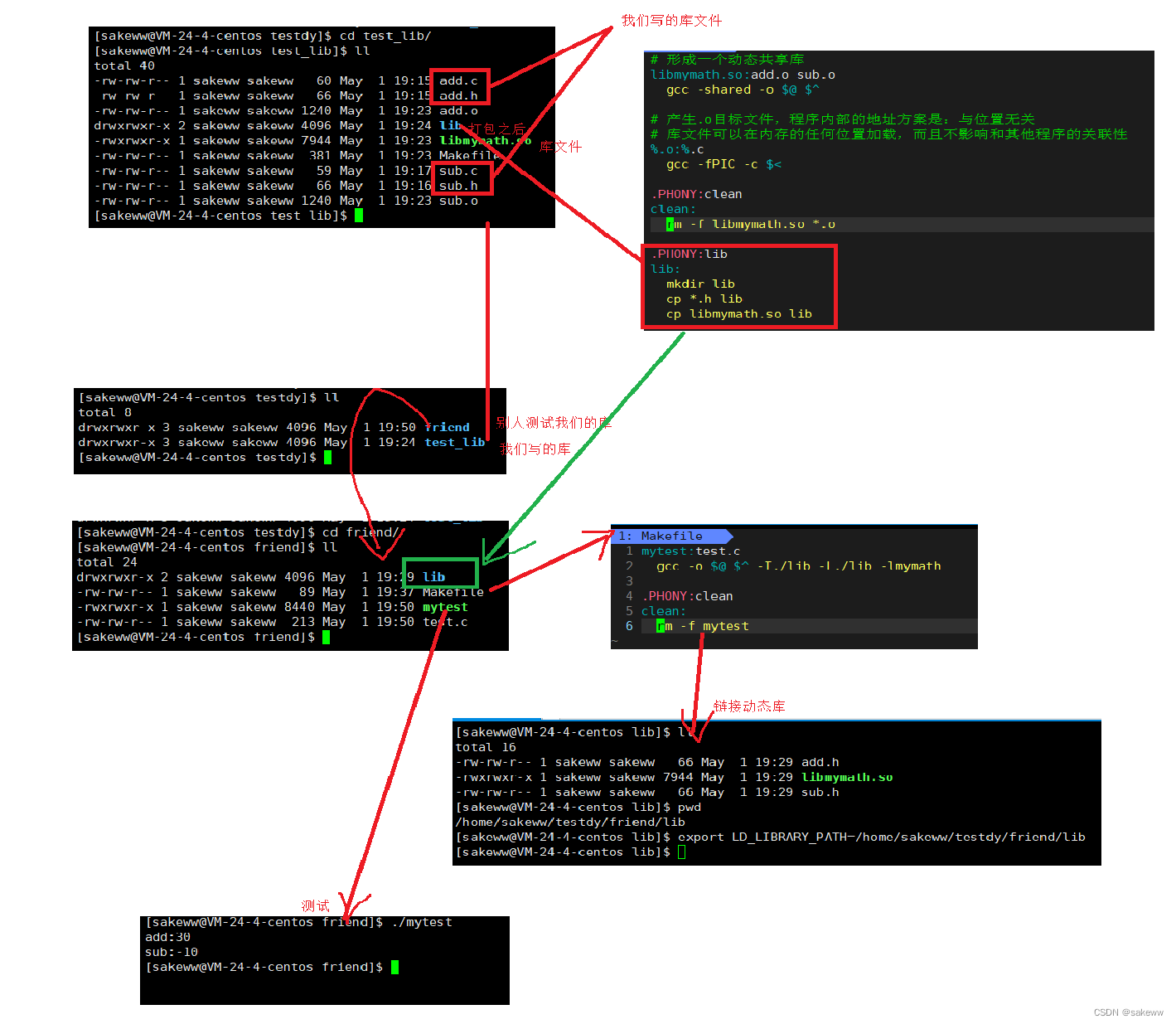Click the add.o entry in the test_lib listing
The image size is (1176, 1024).
coord(458,110)
